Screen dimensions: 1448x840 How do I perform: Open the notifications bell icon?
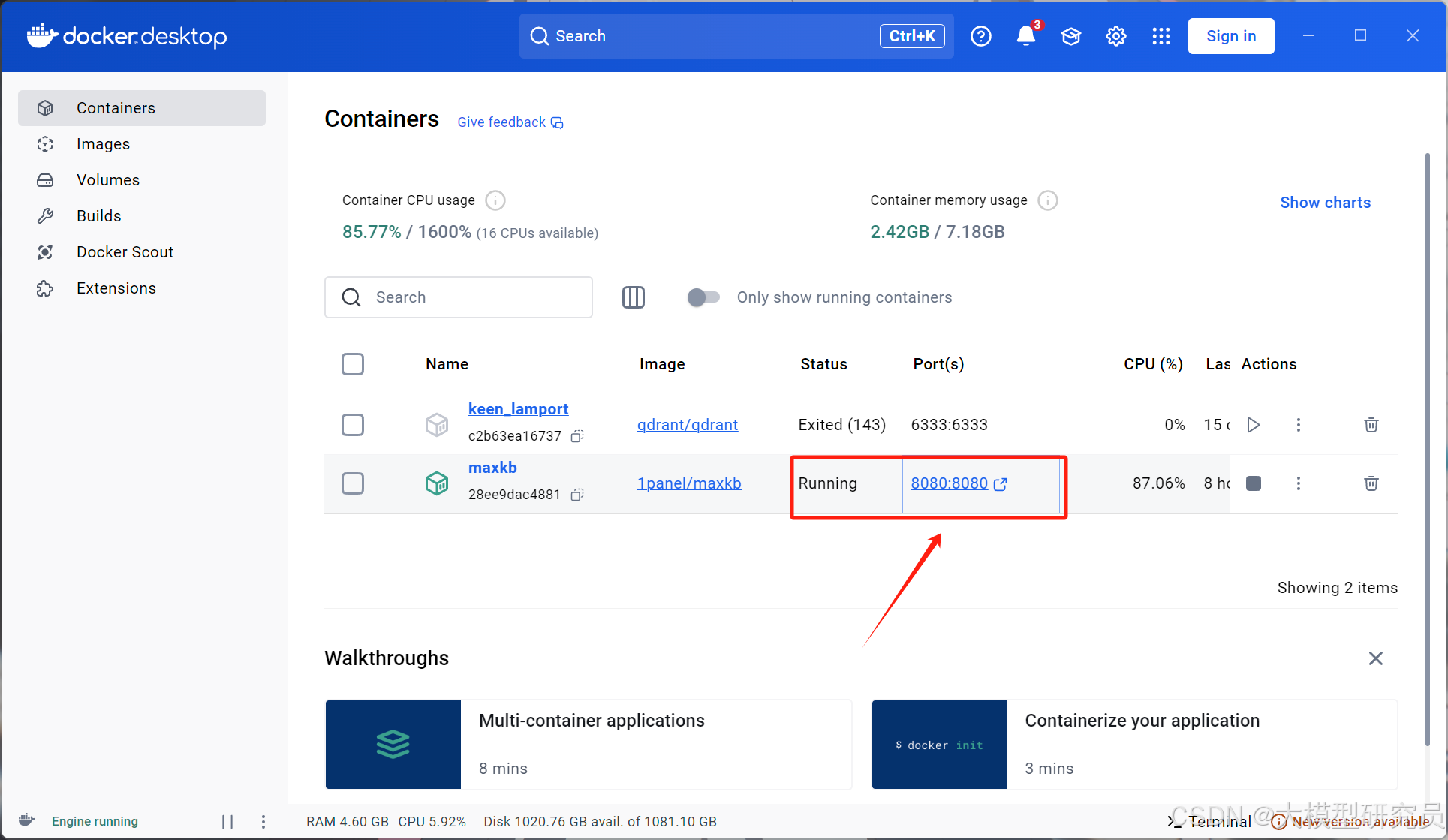point(1025,36)
